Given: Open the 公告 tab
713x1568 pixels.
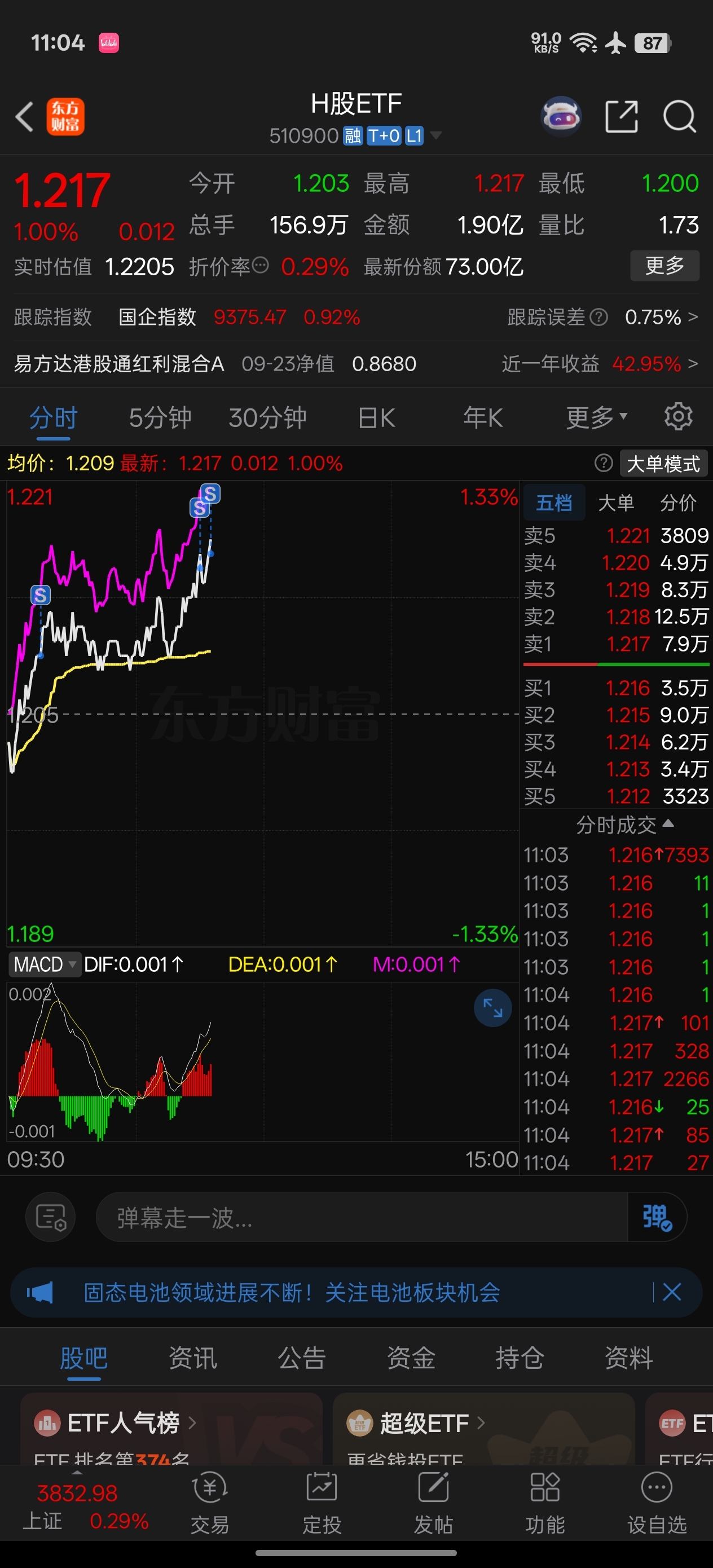Looking at the screenshot, I should (x=301, y=1358).
